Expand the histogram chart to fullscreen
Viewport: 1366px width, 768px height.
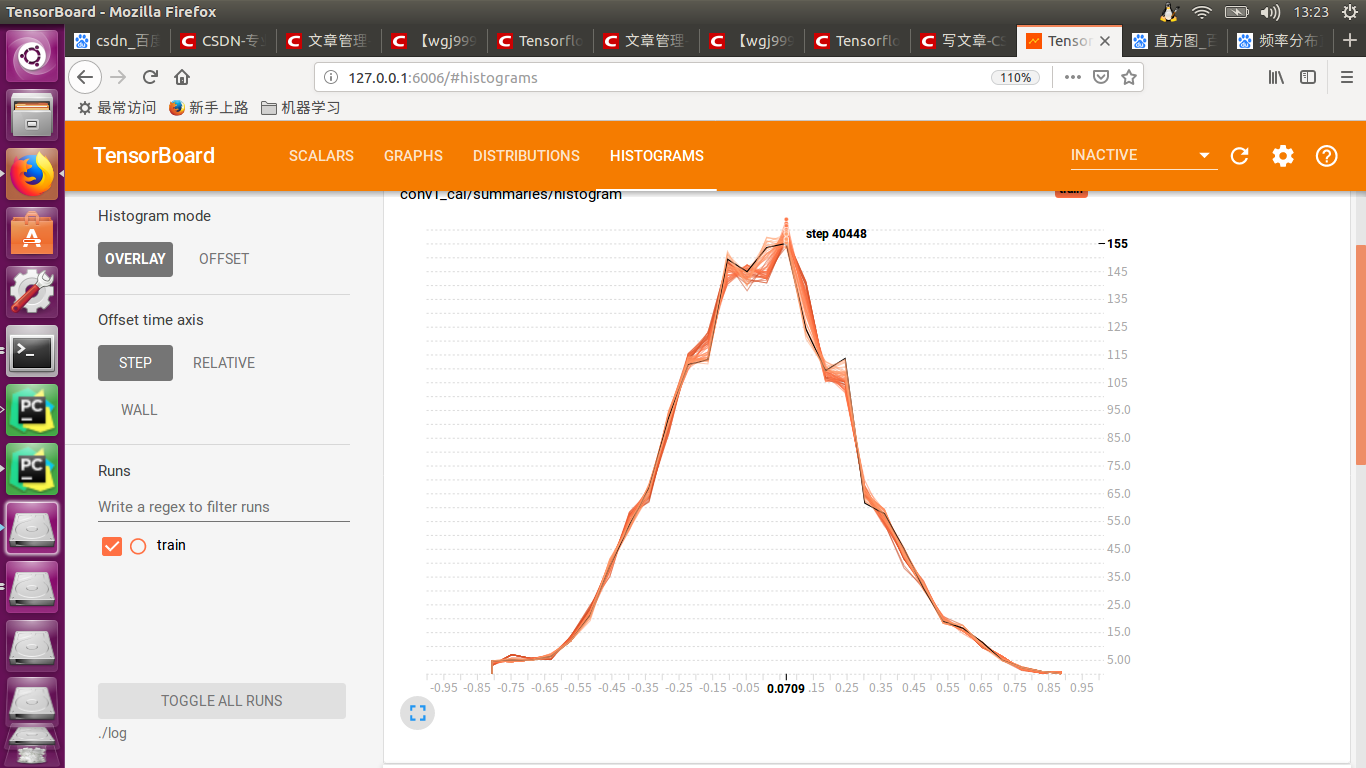pyautogui.click(x=417, y=713)
